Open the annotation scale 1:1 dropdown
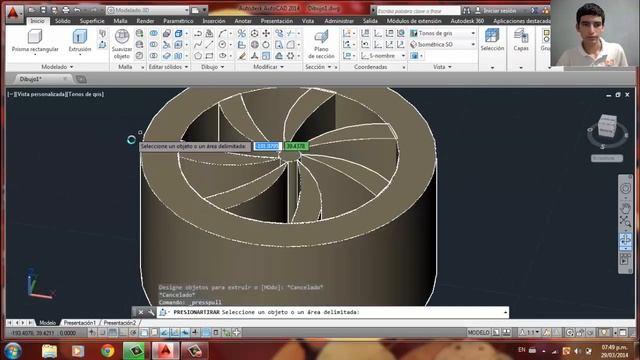The height and width of the screenshot is (360, 640). [x=530, y=333]
